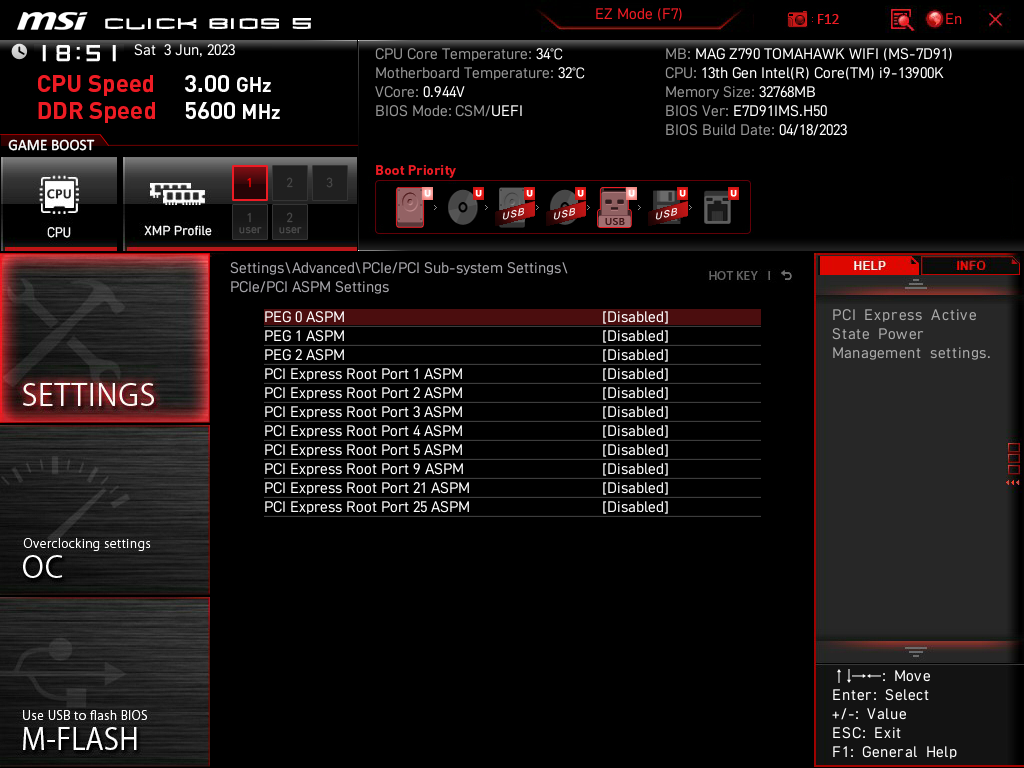Open the OC overclocking settings section
1024x768 pixels.
[104, 510]
